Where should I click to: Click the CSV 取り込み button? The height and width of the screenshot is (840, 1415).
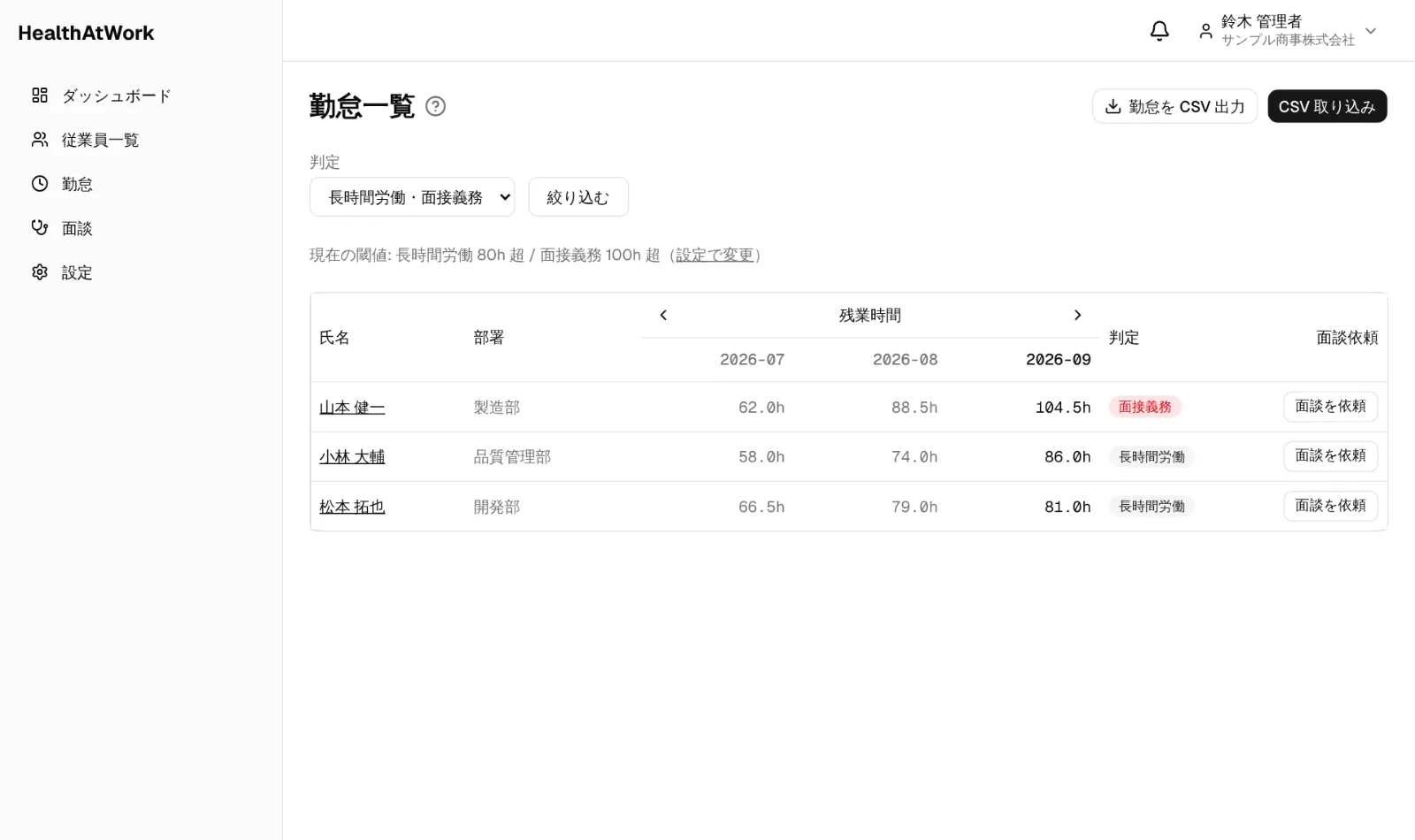click(1327, 106)
